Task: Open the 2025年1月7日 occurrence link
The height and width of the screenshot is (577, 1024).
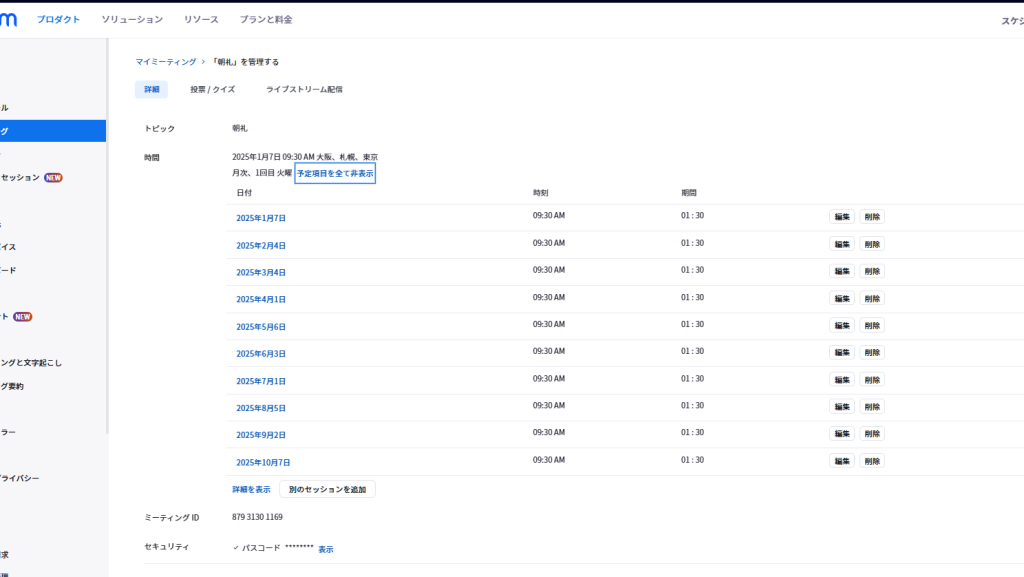Action: [261, 218]
